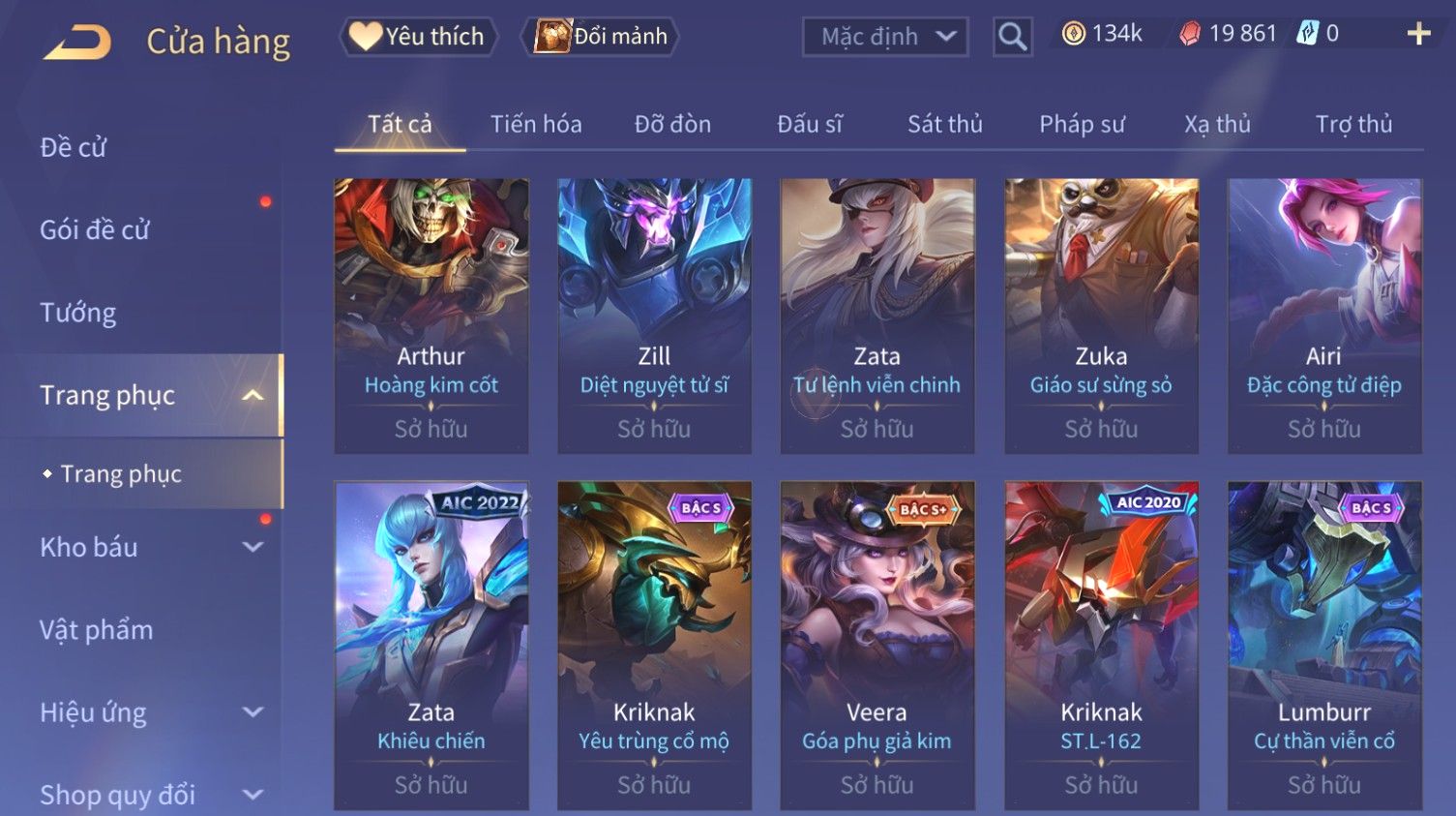Switch to the Sát thủ tab

(x=944, y=124)
